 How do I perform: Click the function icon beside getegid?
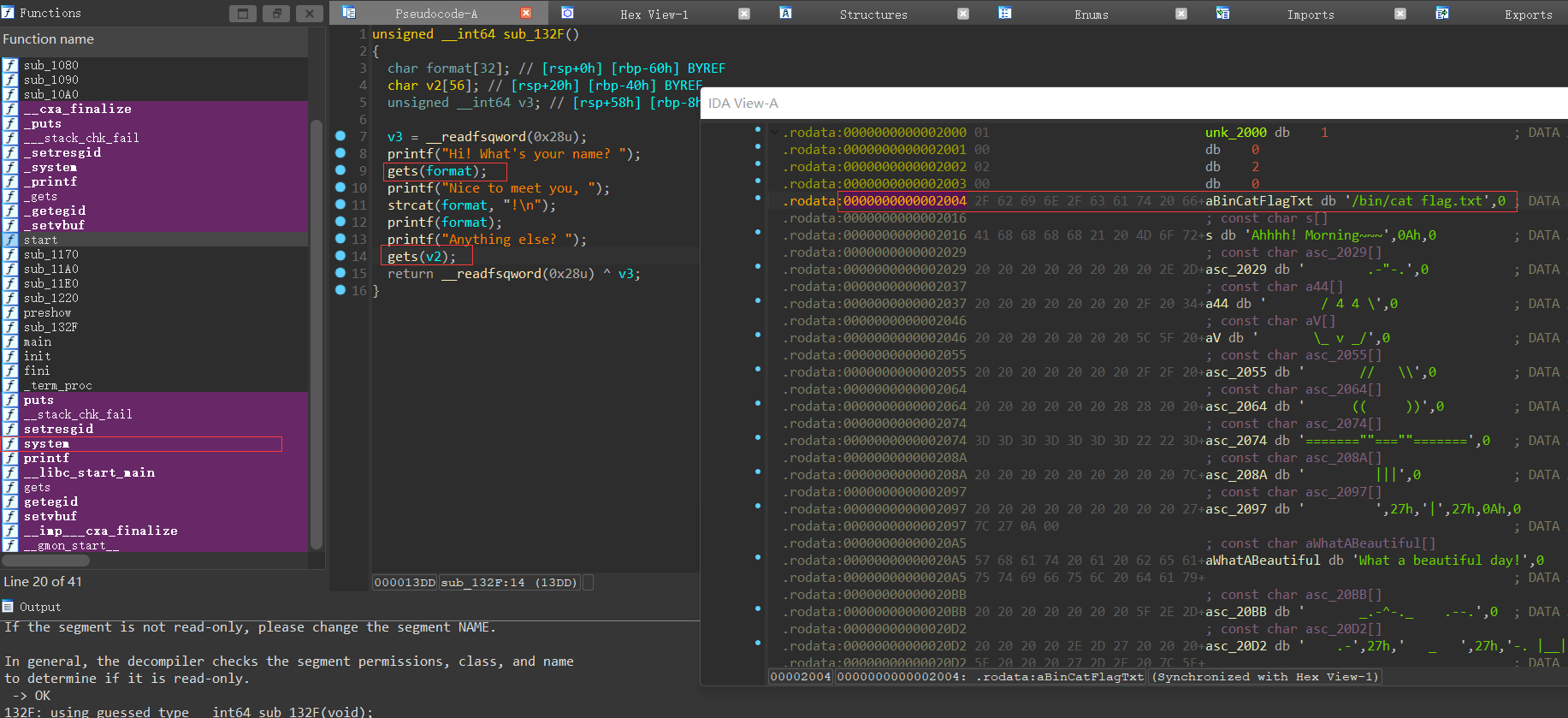10,501
